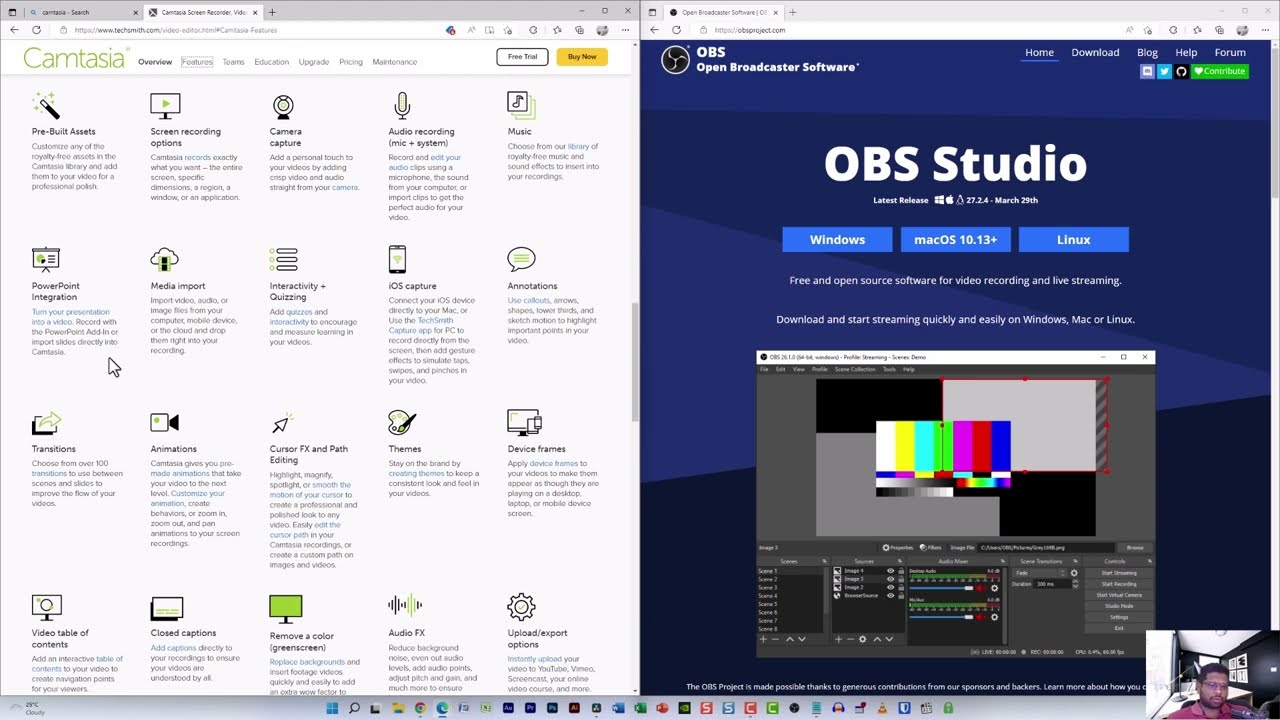Click the Free Trial button
Screen dimensions: 1280x720
[x=522, y=57]
